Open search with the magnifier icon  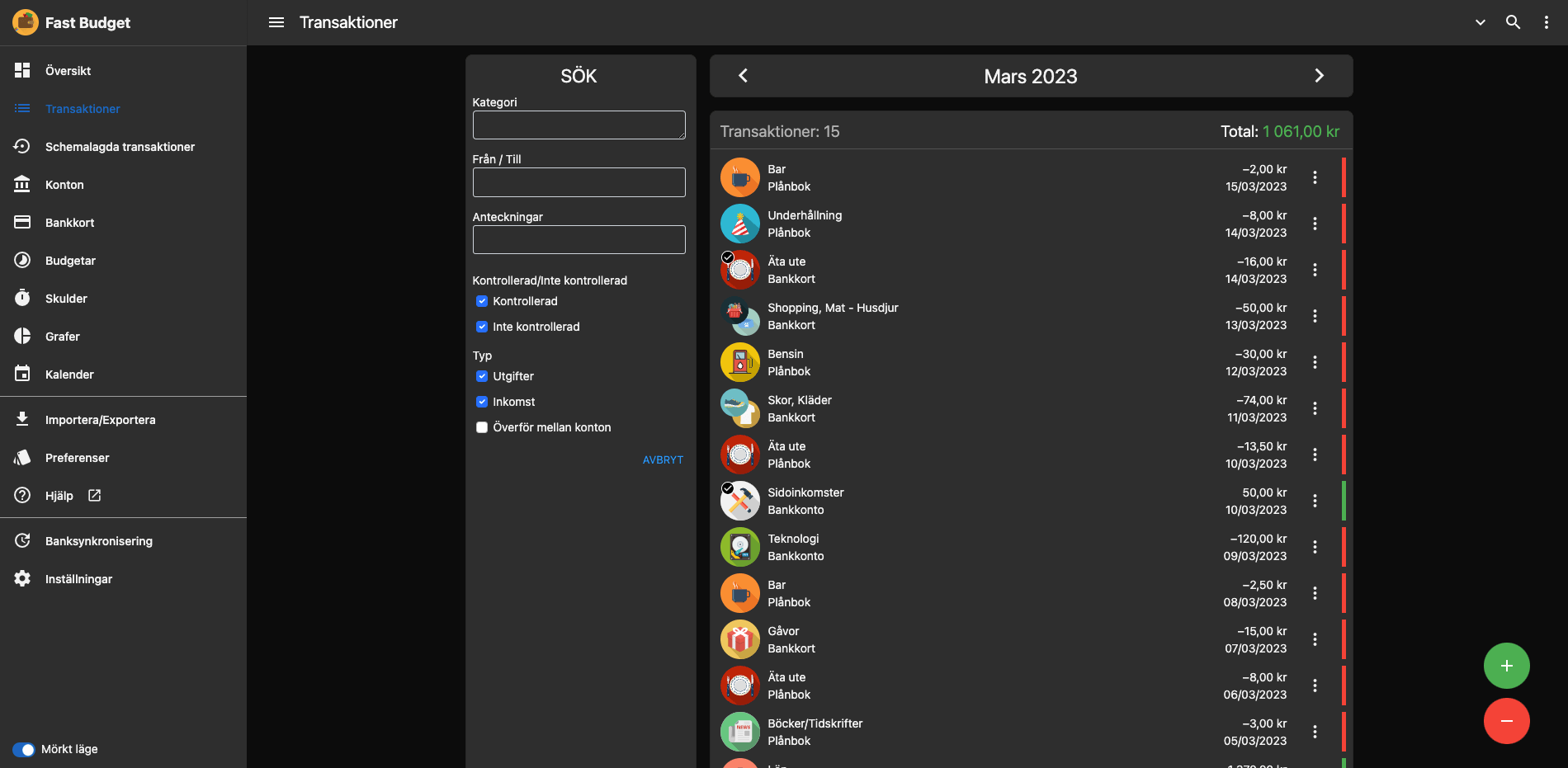tap(1513, 22)
